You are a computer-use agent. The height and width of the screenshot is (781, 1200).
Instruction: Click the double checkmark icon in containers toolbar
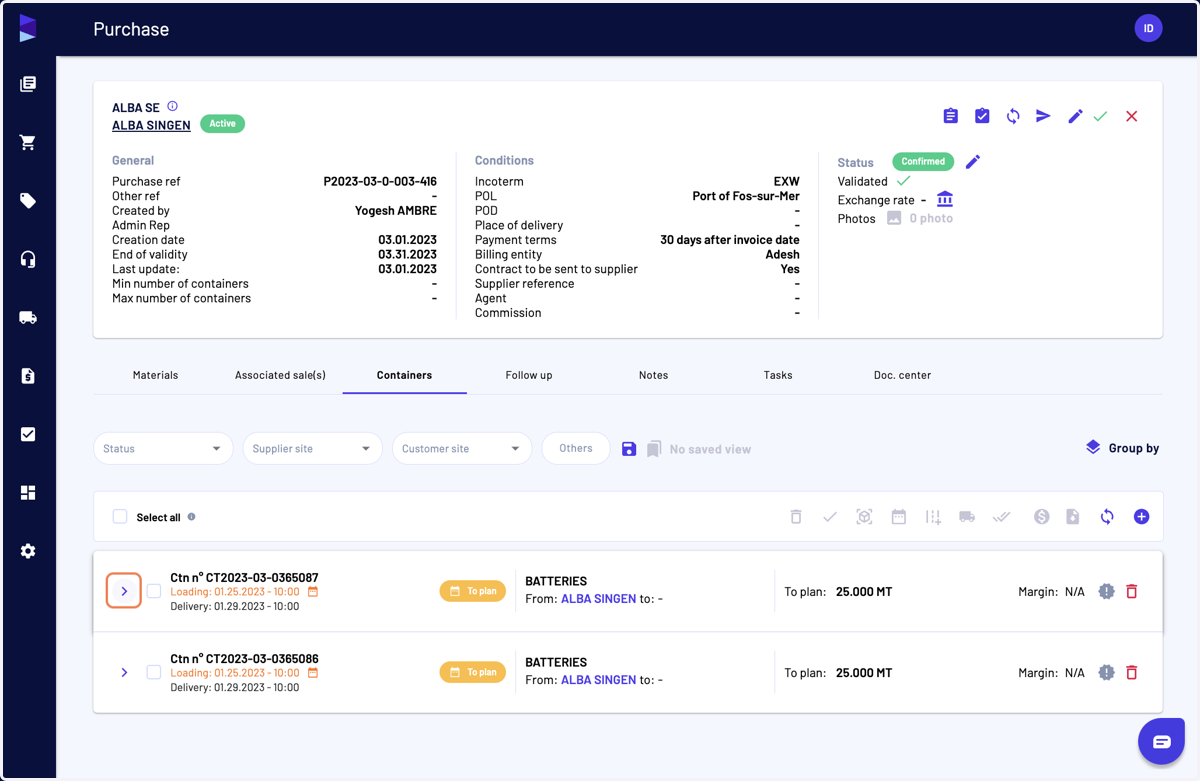click(x=1001, y=517)
